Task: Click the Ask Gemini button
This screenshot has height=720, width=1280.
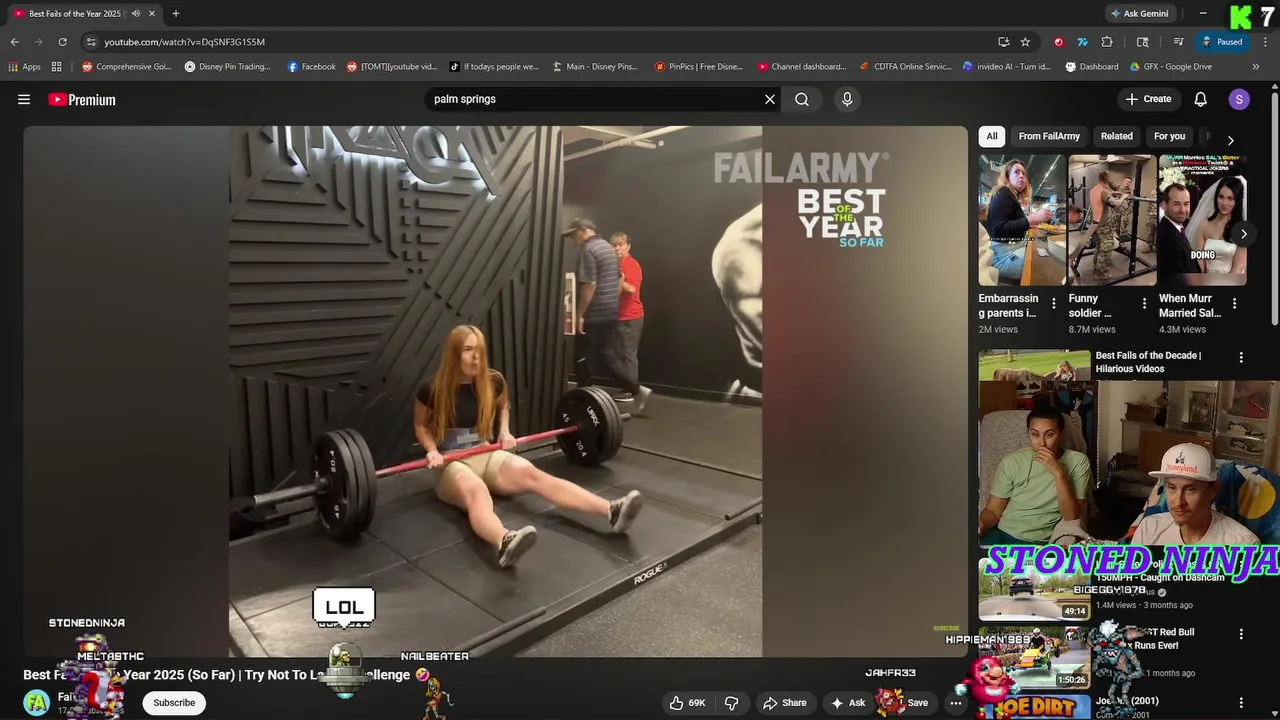Action: 1138,14
